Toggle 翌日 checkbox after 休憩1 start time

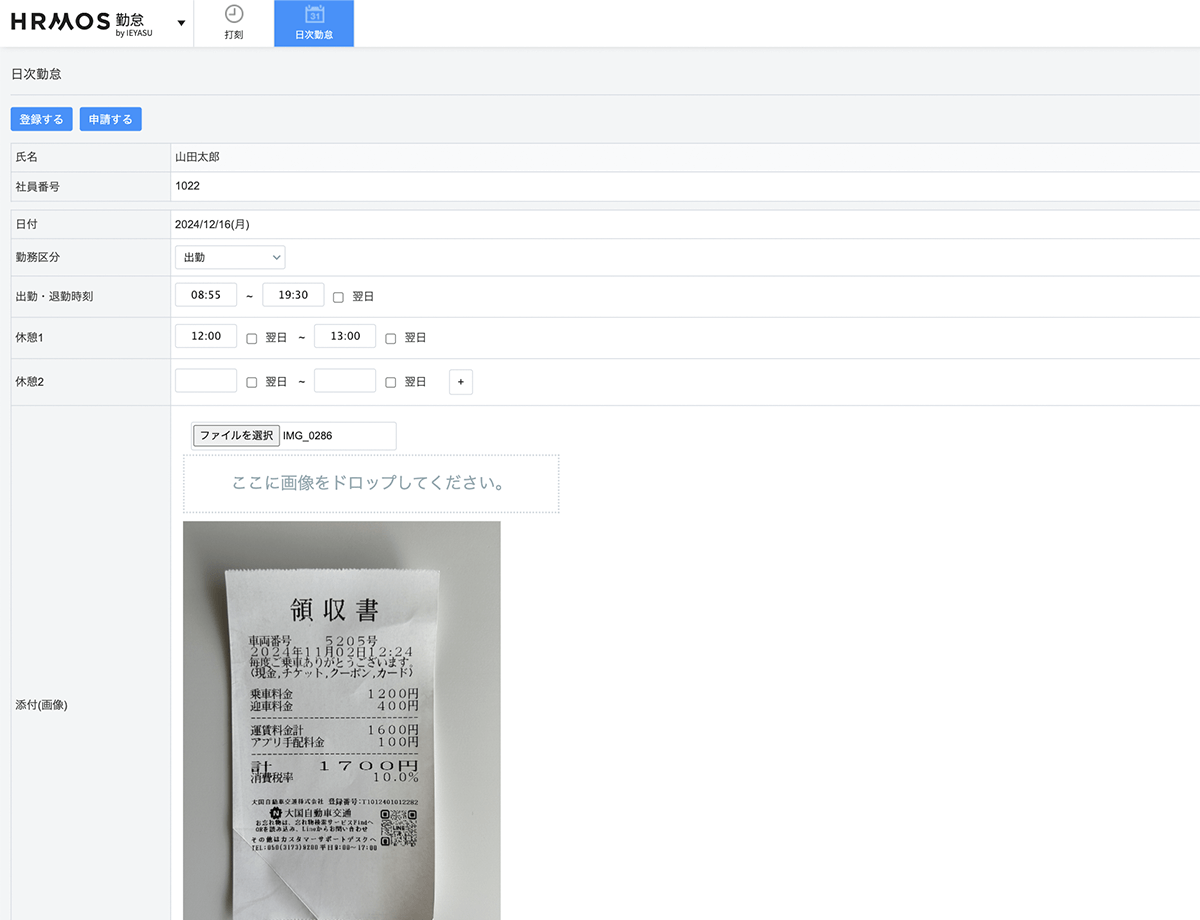pos(252,338)
